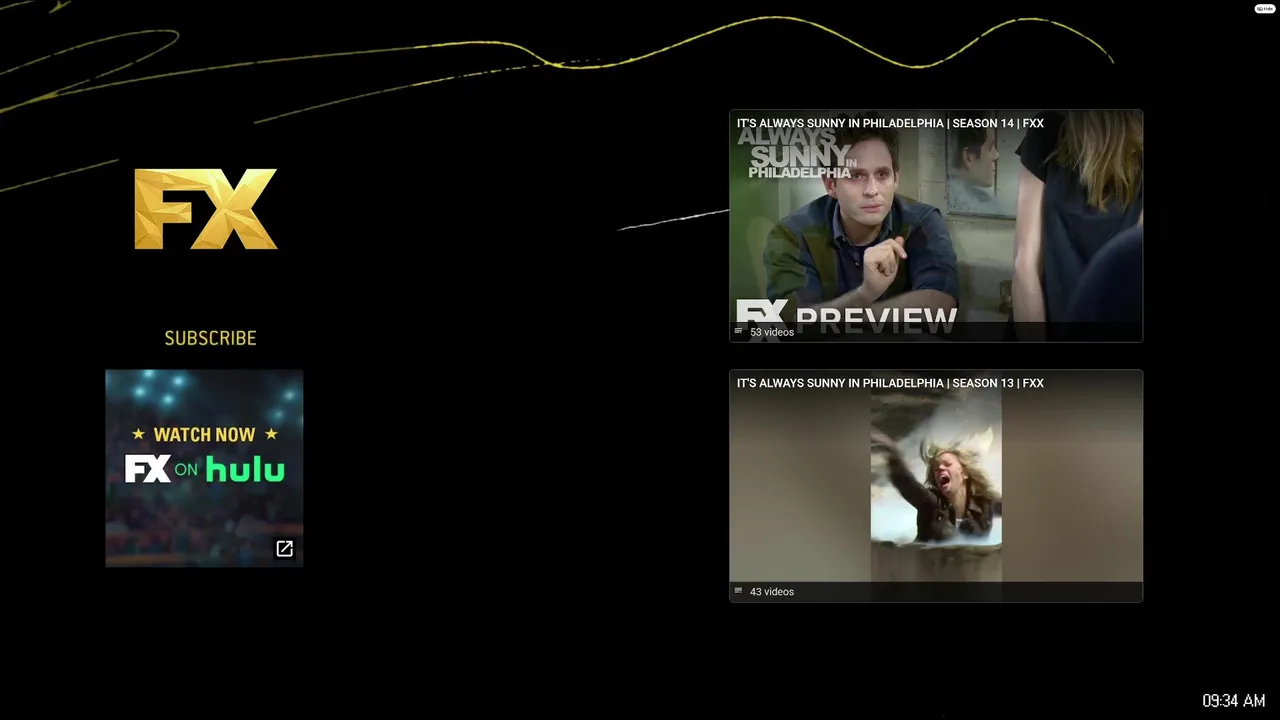The image size is (1280, 720).
Task: Click the Hide pill button in top corner
Action: tap(1264, 8)
